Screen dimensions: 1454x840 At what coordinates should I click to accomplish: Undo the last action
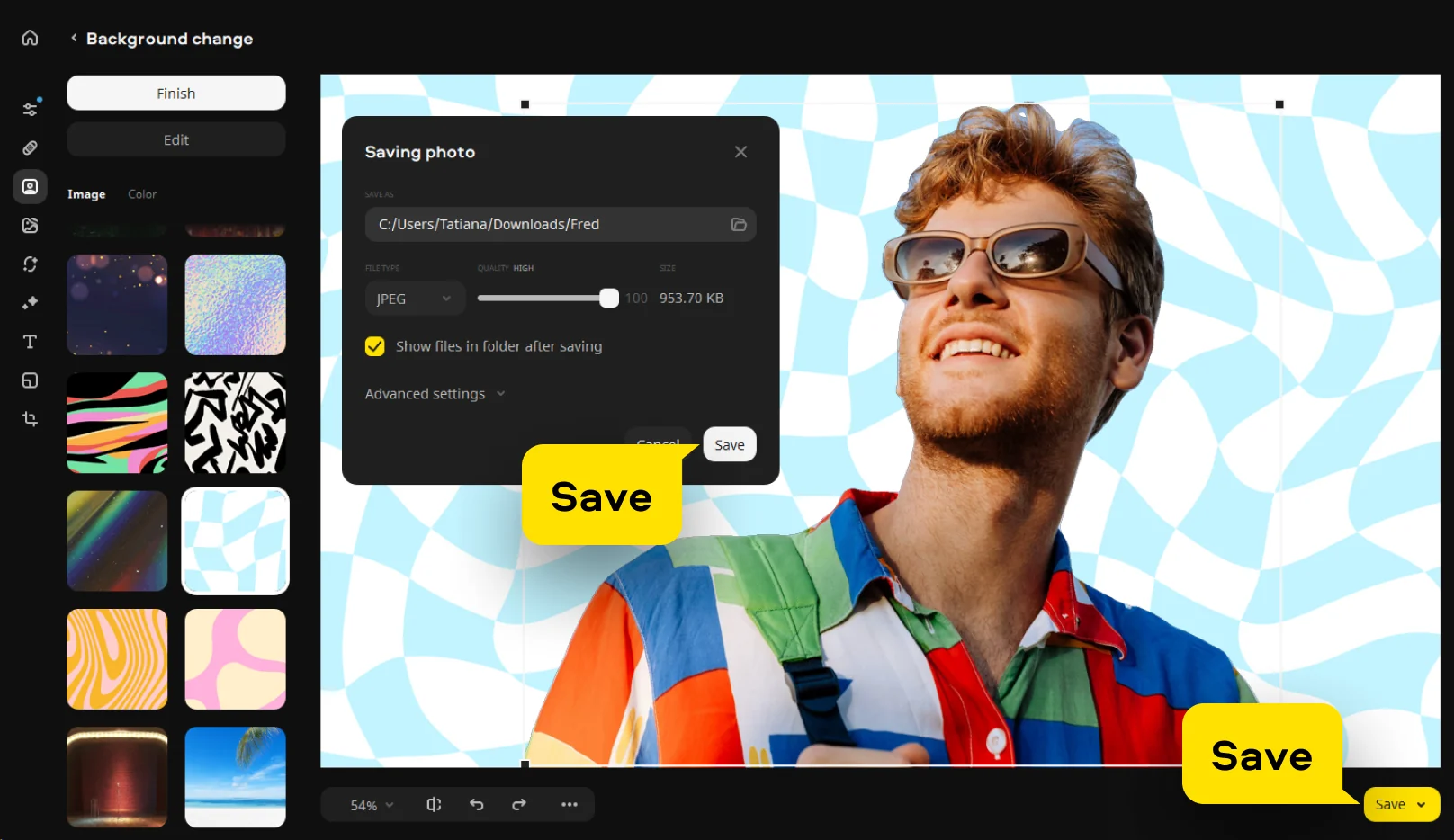(477, 805)
